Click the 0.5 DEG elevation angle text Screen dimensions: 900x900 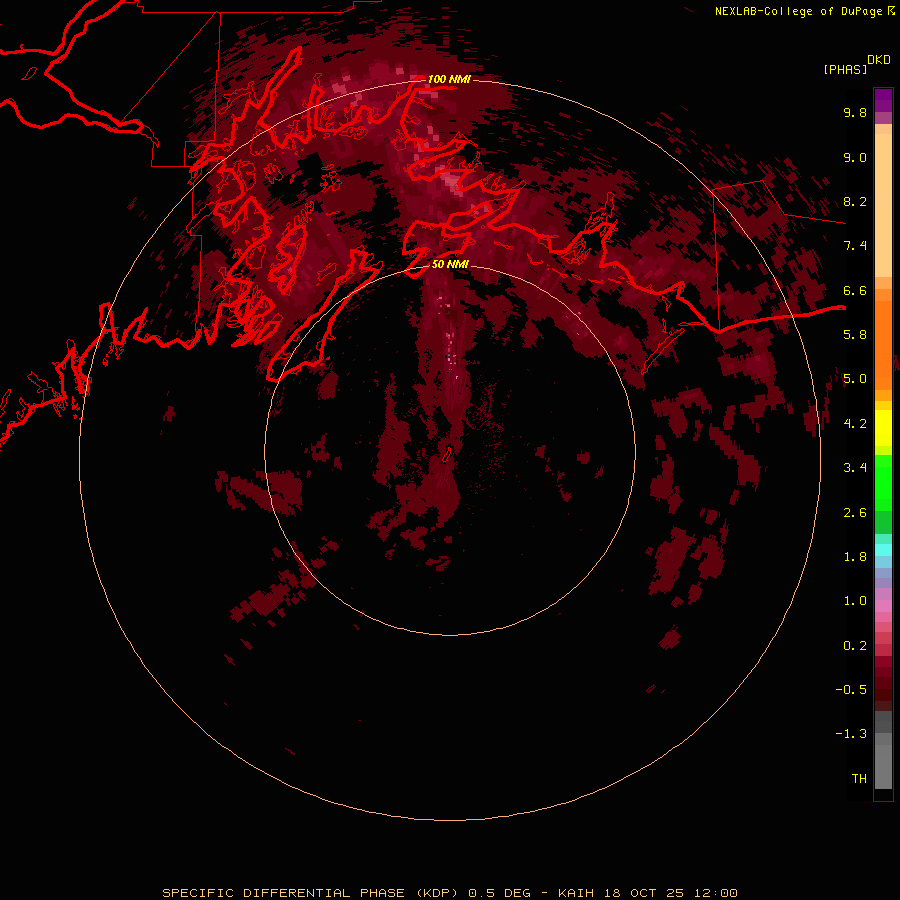pyautogui.click(x=499, y=893)
